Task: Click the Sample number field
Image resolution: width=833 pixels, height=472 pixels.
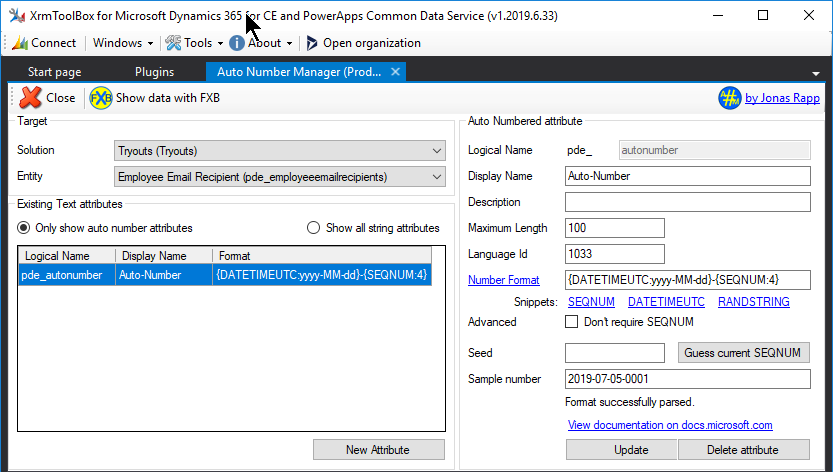Action: click(688, 379)
